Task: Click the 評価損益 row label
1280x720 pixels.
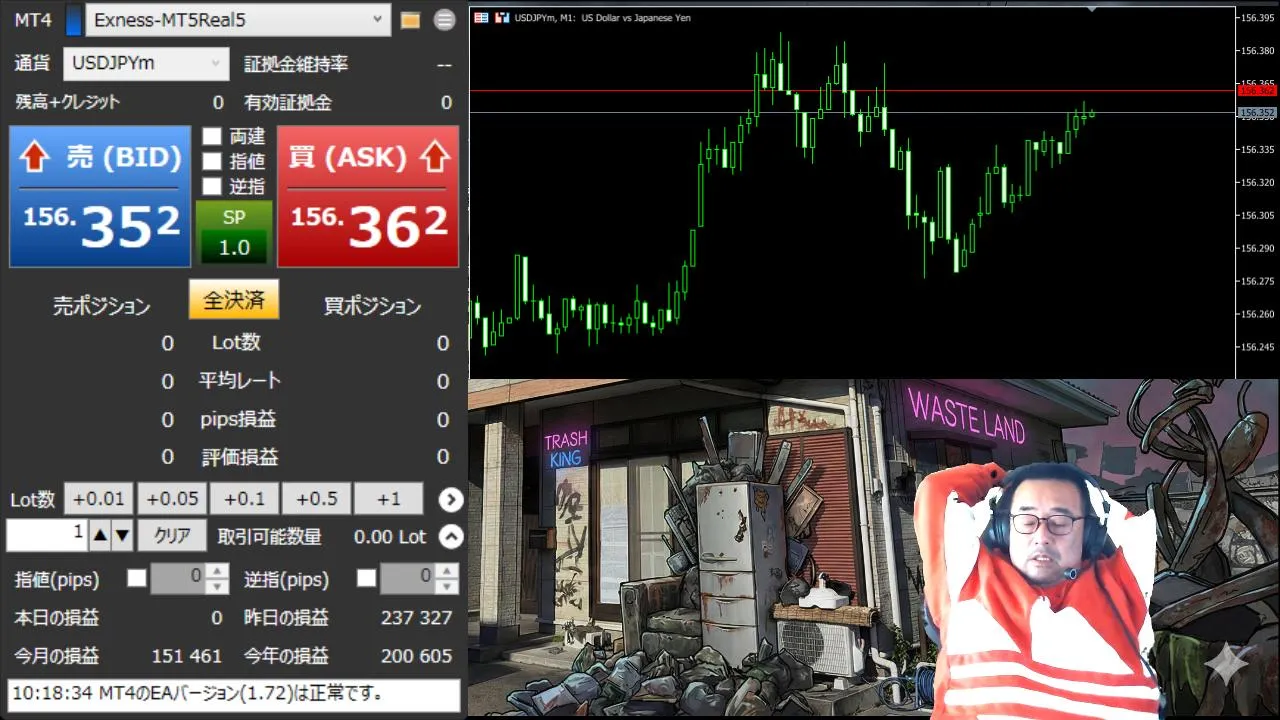Action: (x=240, y=457)
